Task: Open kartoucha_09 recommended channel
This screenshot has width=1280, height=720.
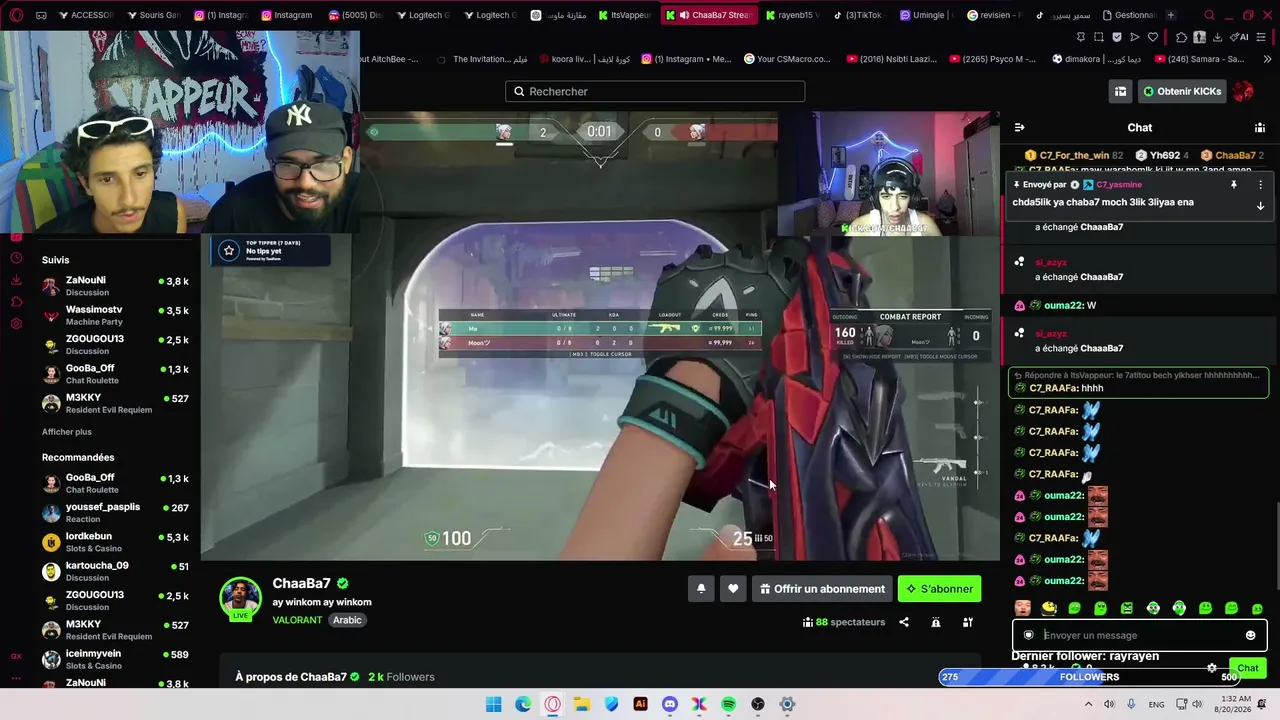Action: click(x=116, y=571)
